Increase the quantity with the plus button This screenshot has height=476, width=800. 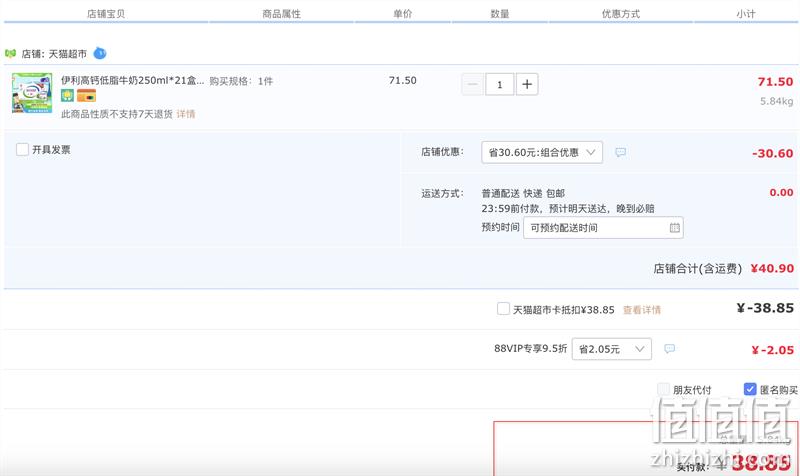click(527, 85)
